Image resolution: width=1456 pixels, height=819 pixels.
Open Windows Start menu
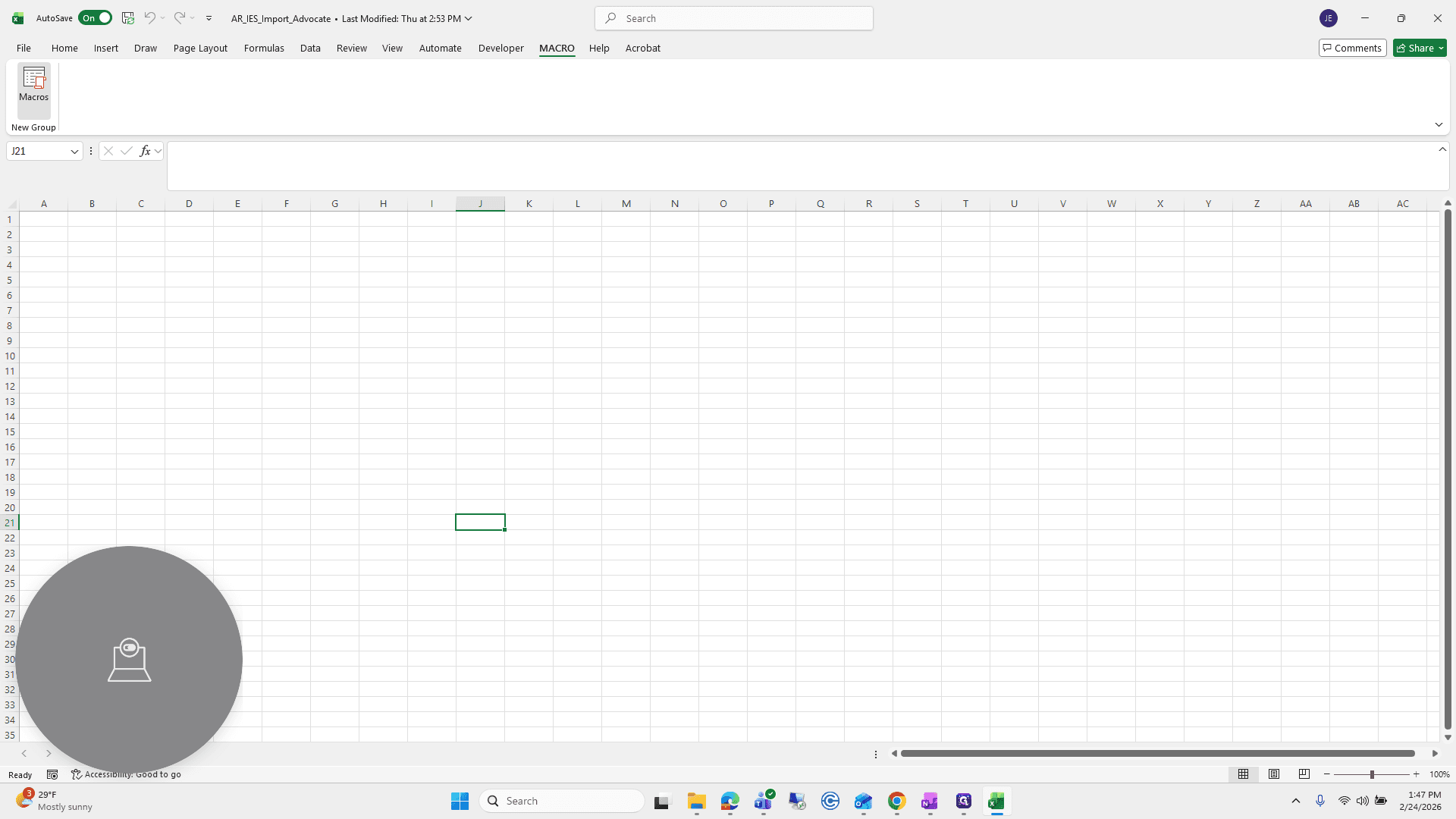(460, 801)
